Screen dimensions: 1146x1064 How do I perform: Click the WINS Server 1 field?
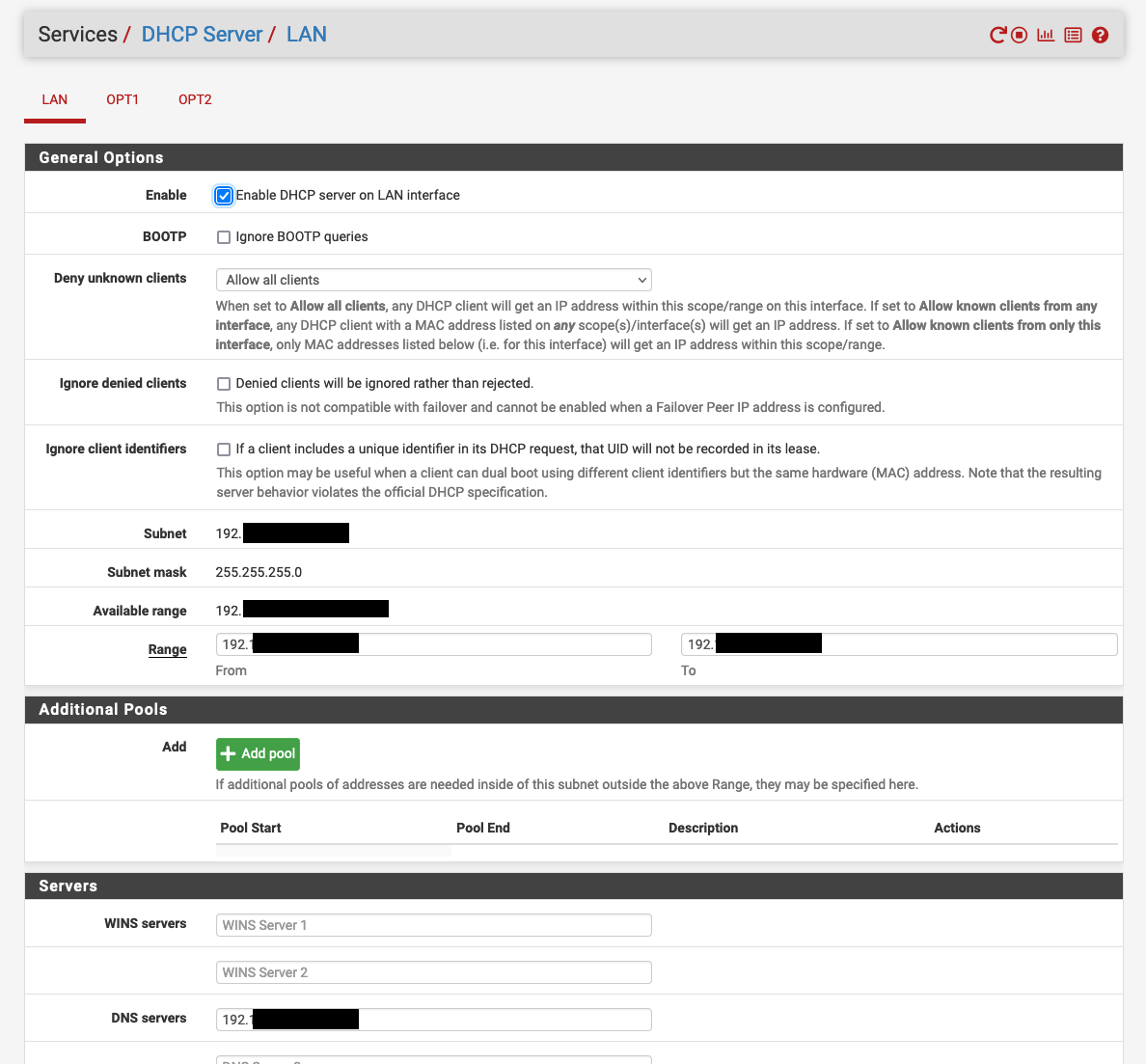point(433,925)
